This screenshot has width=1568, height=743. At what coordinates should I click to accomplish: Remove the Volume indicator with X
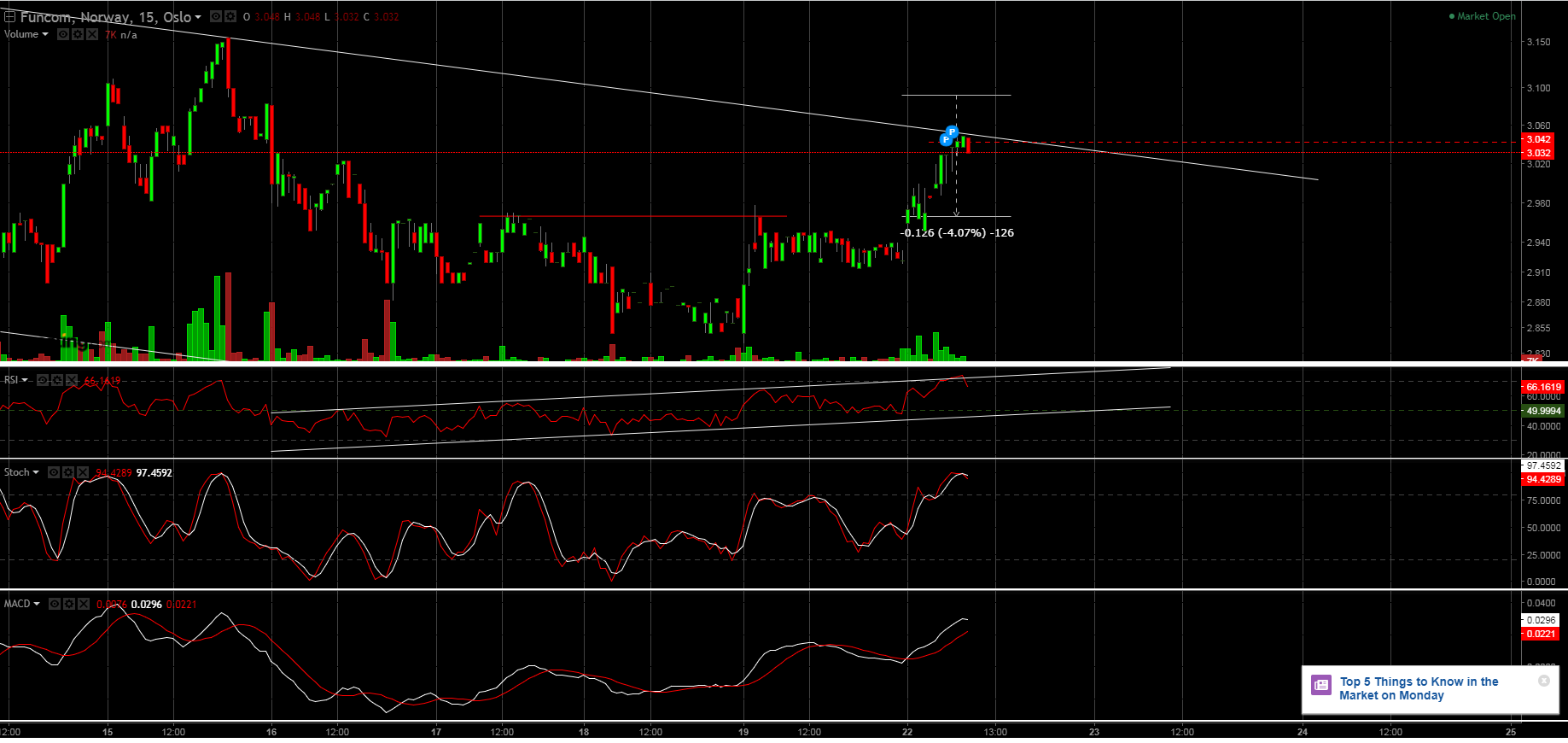click(92, 34)
